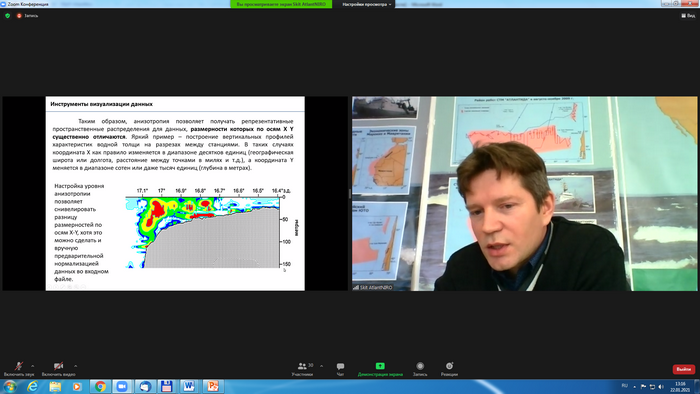The height and width of the screenshot is (394, 700).
Task: Click the Запись record icon in toolbar
Action: coord(420,369)
